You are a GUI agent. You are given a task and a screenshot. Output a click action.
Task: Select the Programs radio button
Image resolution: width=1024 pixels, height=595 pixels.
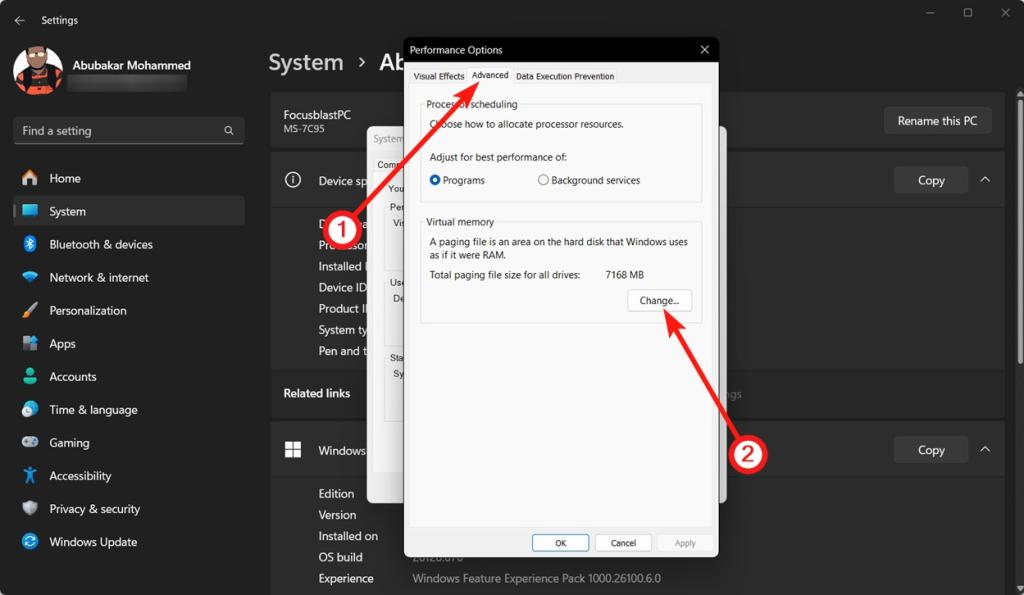(x=437, y=180)
